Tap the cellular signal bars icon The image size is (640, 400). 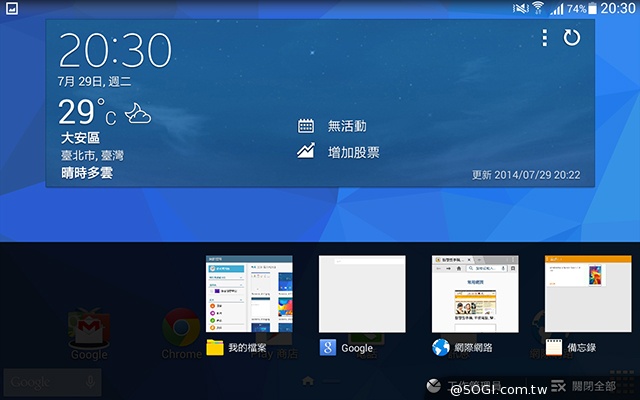[x=557, y=9]
